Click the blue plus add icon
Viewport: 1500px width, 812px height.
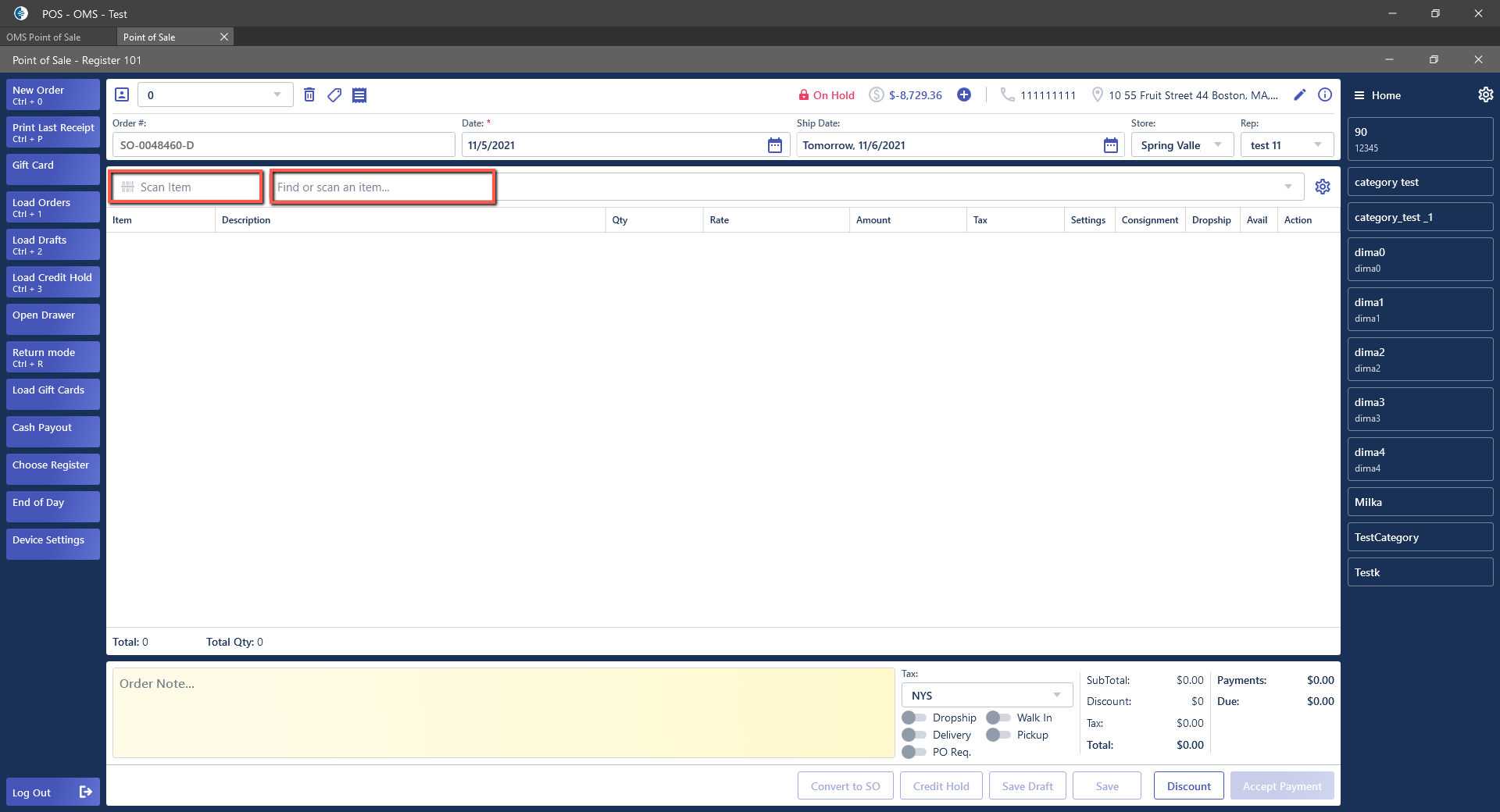tap(964, 94)
